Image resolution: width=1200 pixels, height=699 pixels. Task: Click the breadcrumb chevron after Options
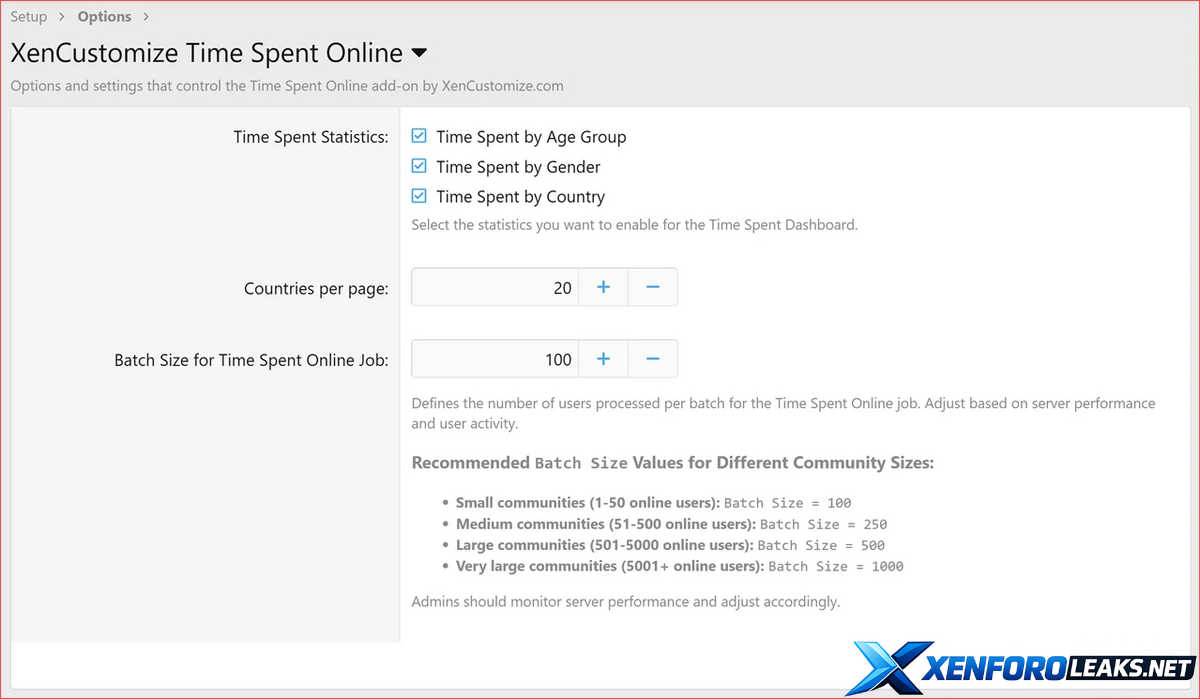click(x=146, y=17)
